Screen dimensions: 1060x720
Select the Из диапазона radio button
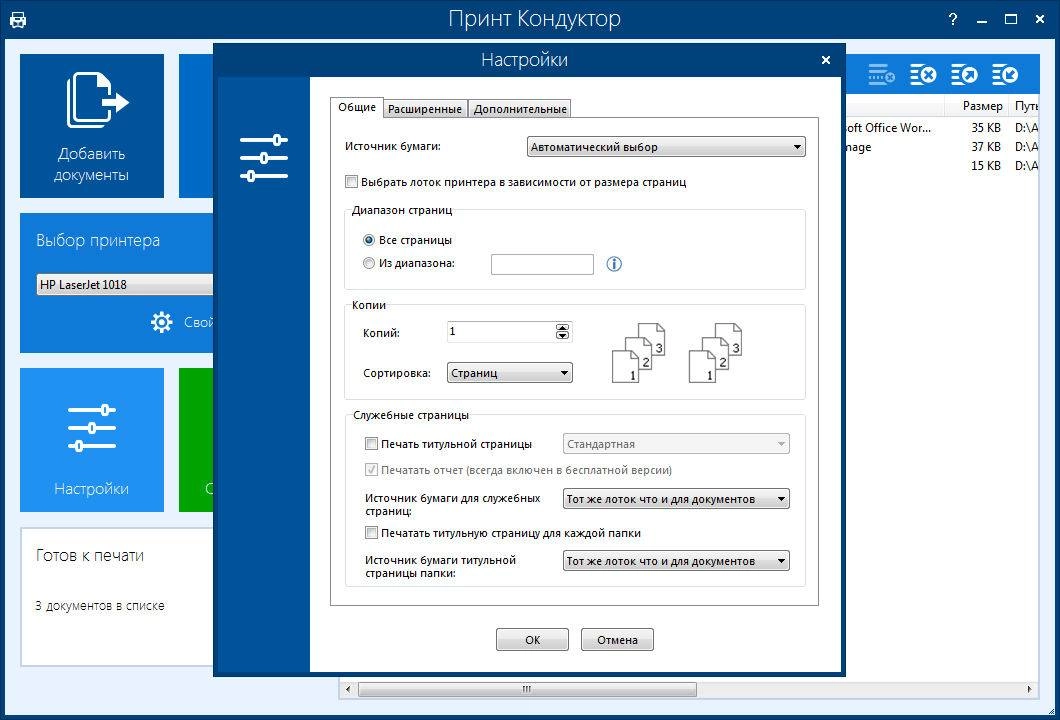[x=368, y=263]
